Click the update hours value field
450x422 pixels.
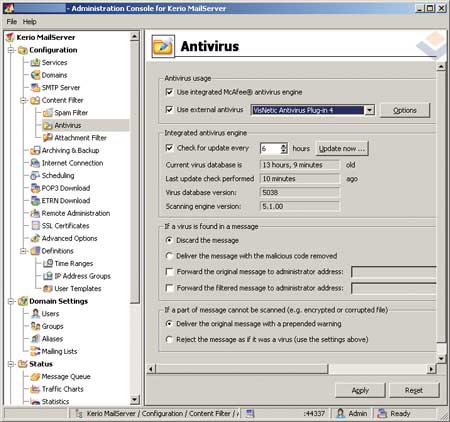click(x=270, y=148)
